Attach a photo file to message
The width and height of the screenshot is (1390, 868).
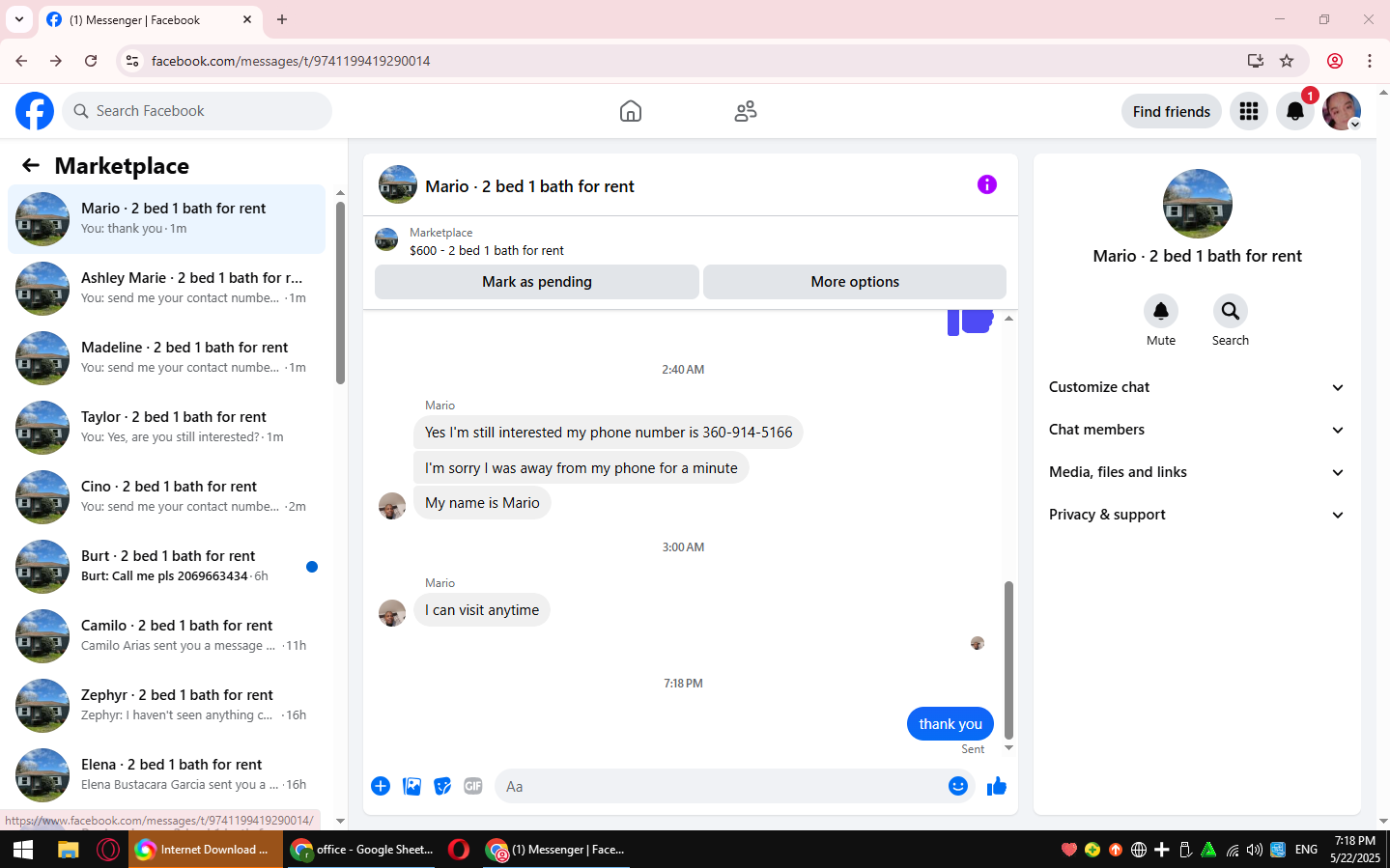coord(411,786)
